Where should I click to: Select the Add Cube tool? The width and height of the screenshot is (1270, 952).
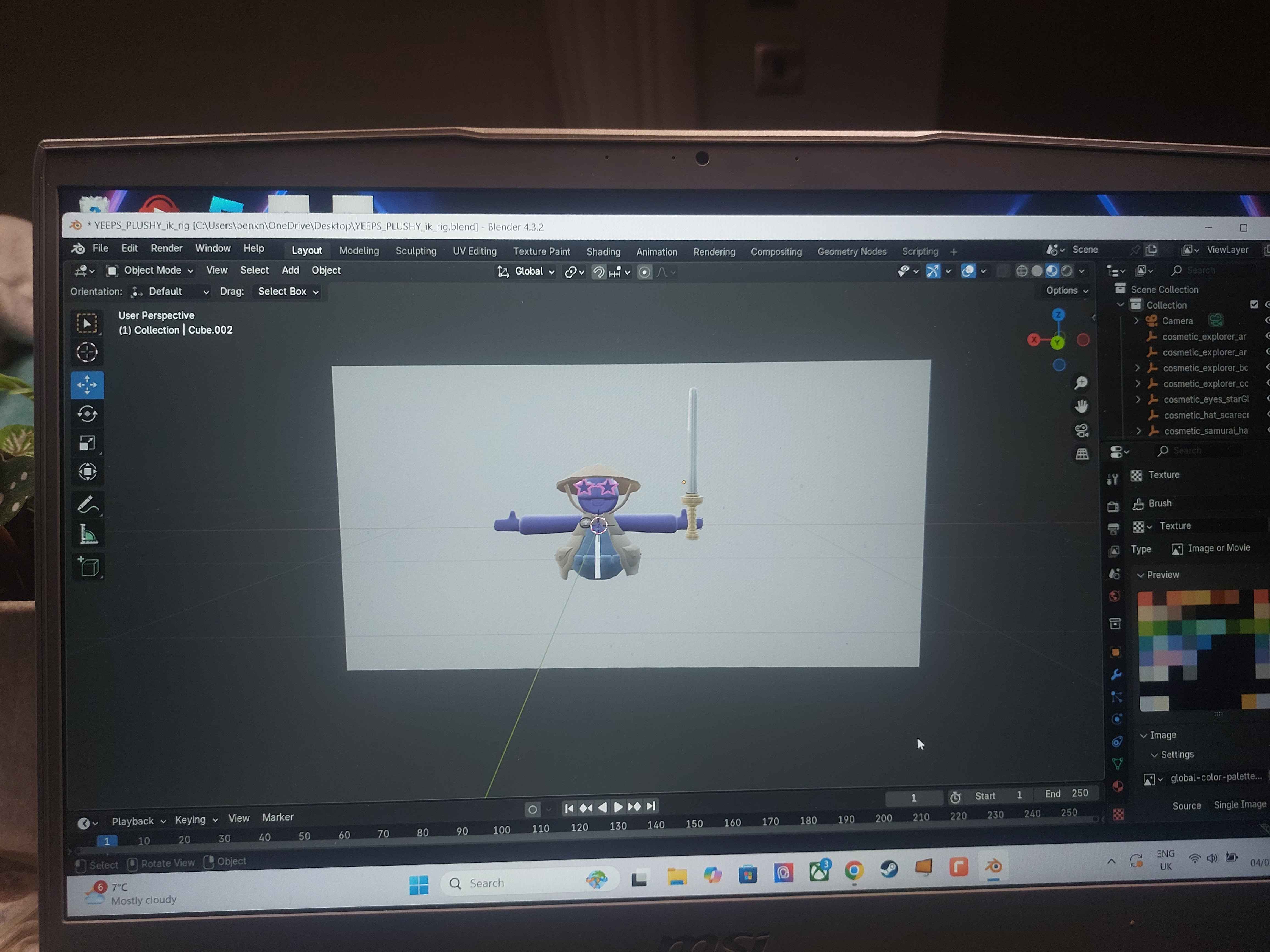[x=88, y=567]
